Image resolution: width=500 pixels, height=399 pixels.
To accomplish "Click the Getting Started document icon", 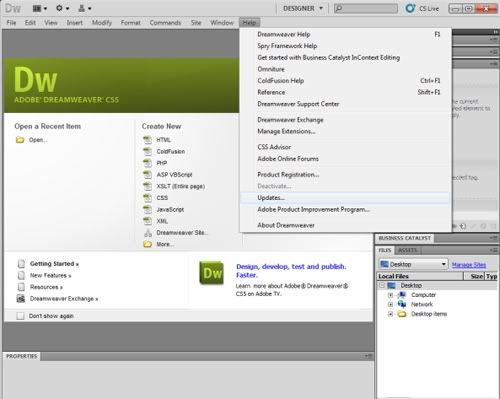I will point(21,264).
